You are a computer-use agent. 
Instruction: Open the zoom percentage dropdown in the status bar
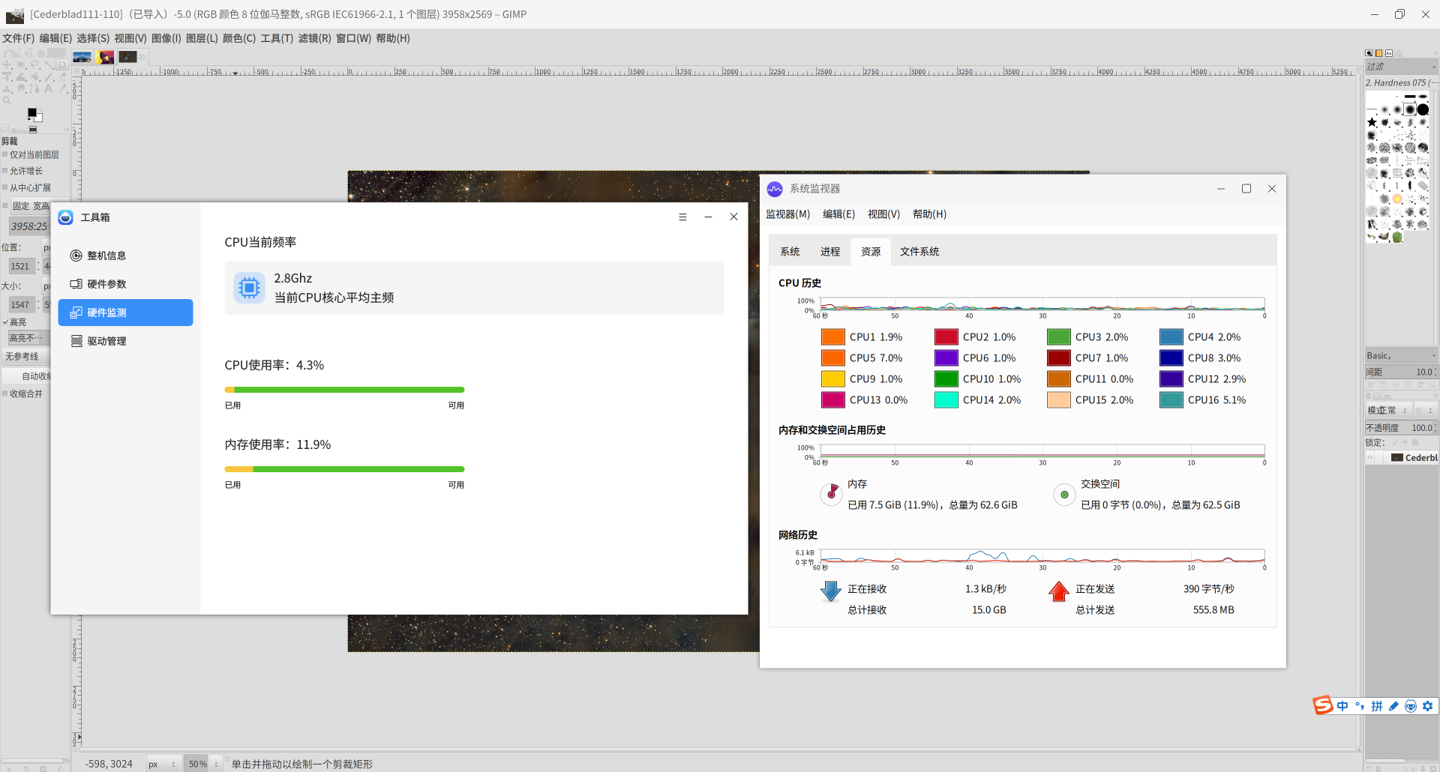click(215, 764)
